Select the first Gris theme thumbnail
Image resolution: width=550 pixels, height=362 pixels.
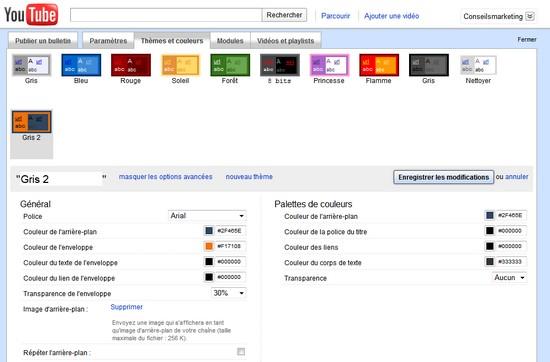click(x=31, y=65)
